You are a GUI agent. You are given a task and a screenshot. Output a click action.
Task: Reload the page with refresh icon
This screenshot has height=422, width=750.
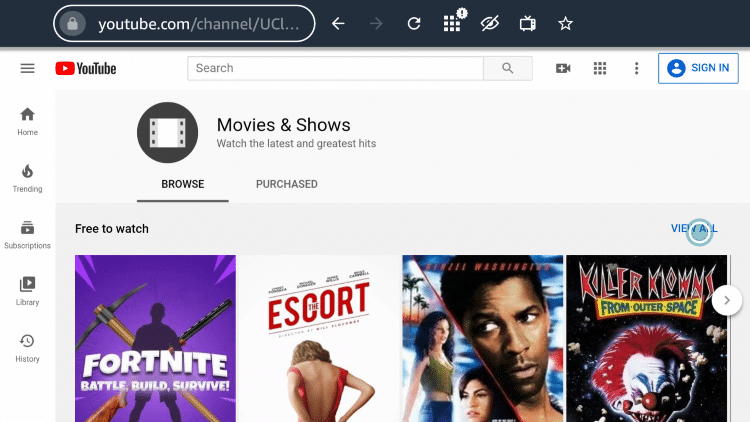[414, 23]
